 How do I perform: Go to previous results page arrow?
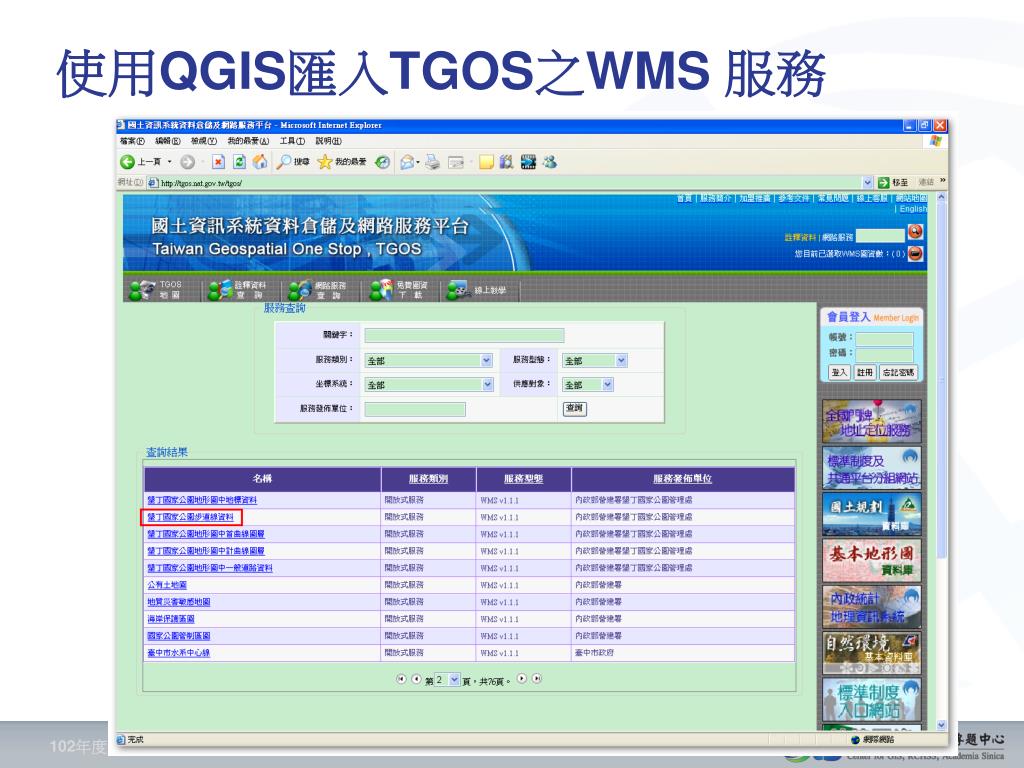416,679
